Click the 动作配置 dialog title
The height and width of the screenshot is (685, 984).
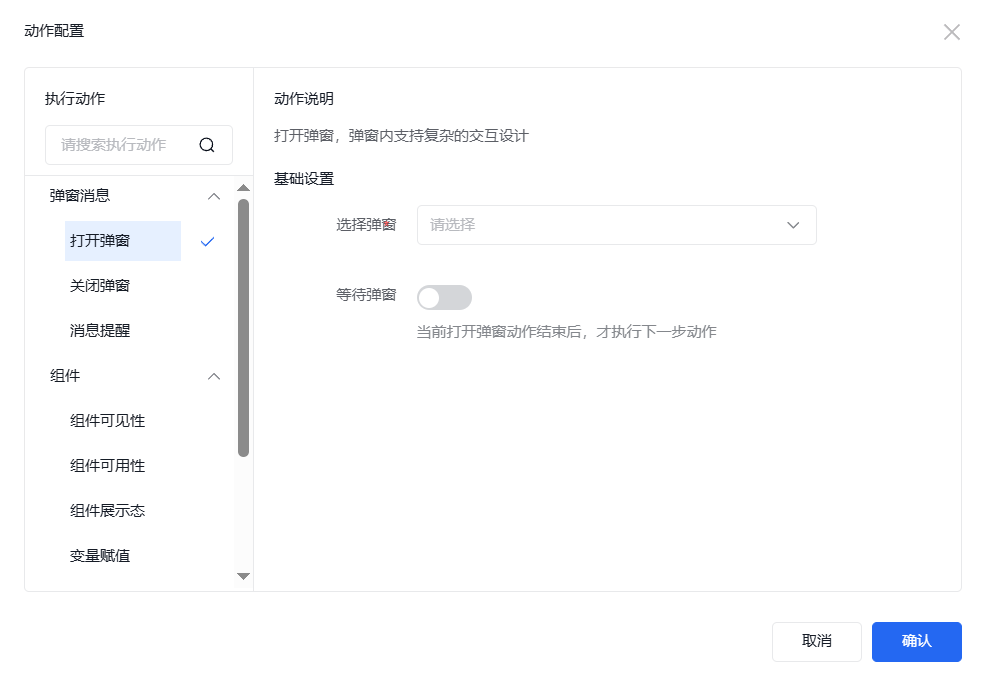click(54, 31)
